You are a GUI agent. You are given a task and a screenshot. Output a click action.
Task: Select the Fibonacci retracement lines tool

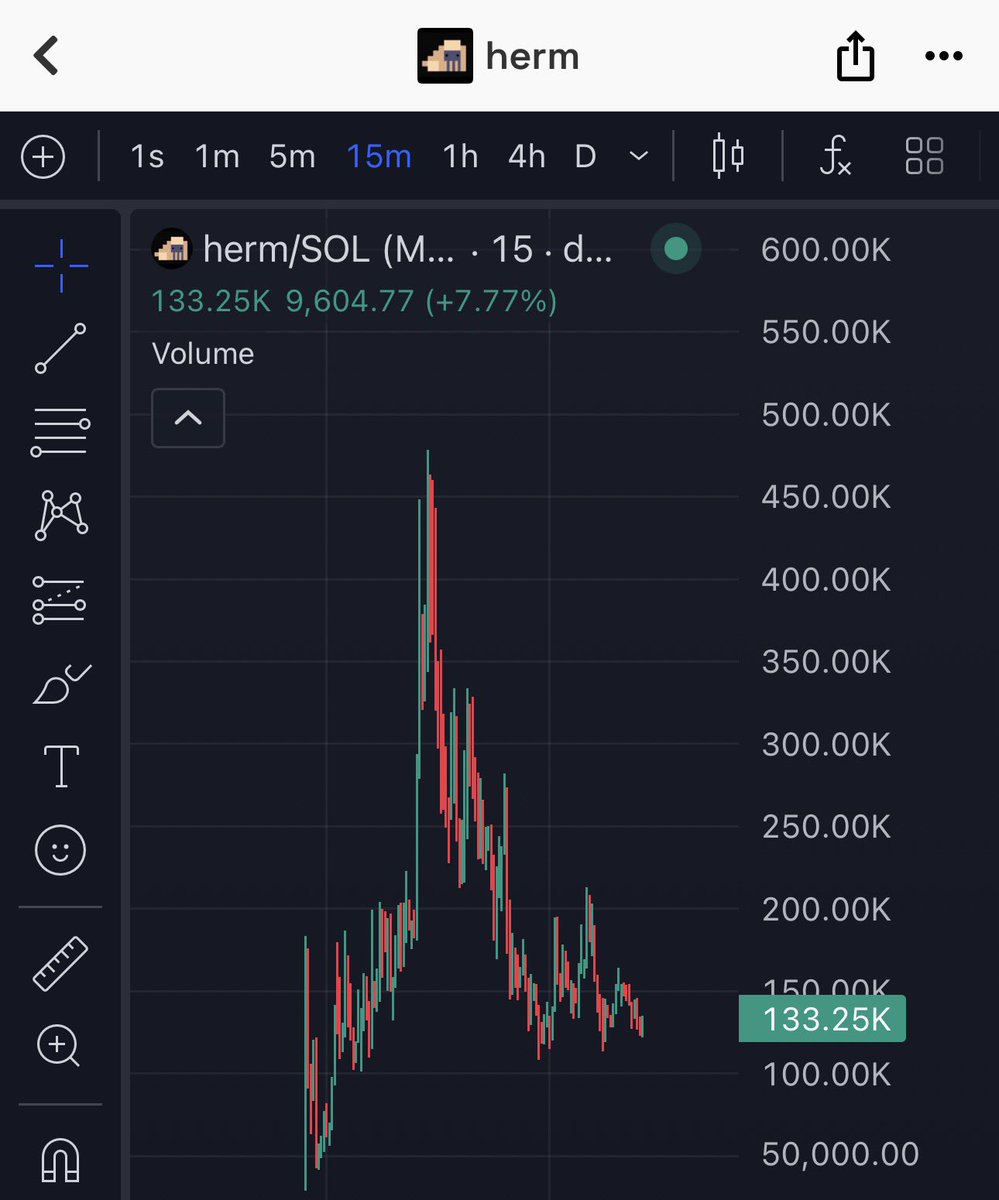[61, 432]
